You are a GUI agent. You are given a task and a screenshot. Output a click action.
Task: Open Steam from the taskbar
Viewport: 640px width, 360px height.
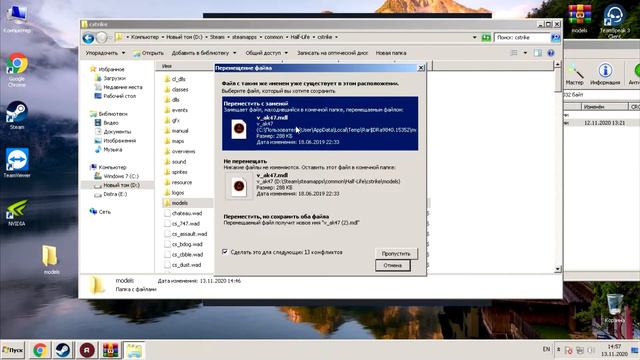click(62, 350)
